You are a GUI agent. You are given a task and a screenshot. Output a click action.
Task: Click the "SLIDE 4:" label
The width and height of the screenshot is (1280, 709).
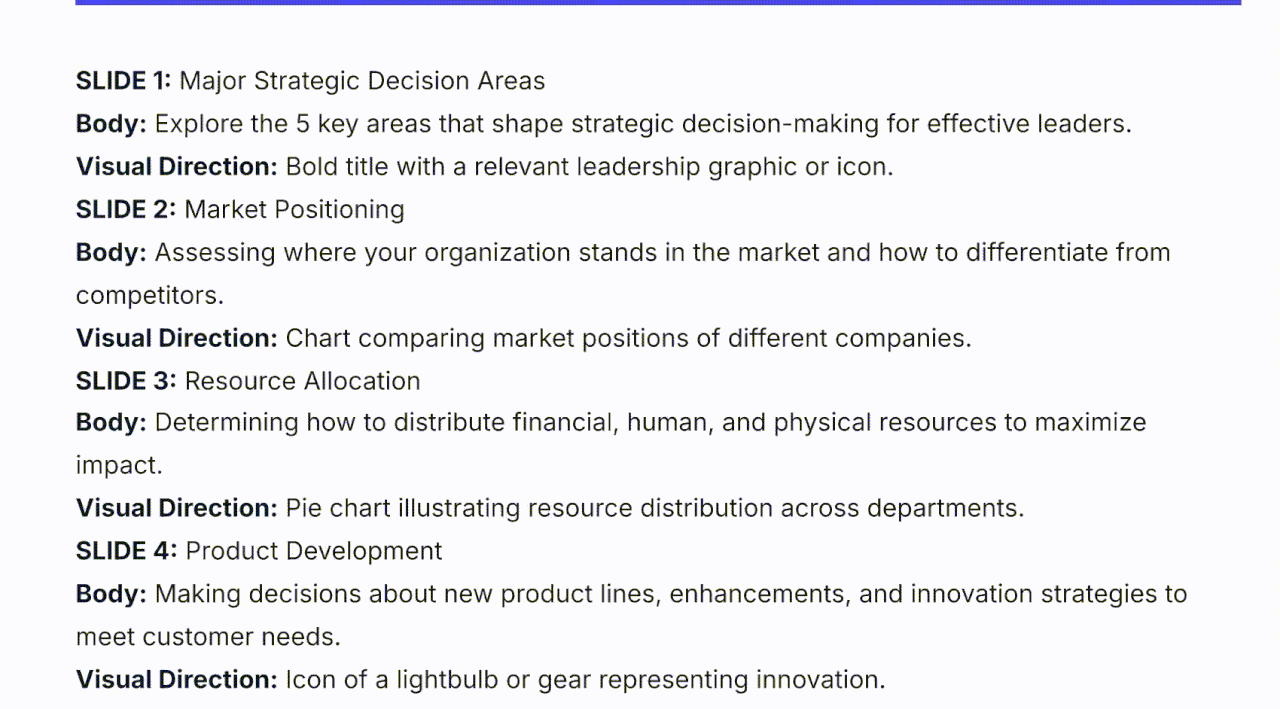(x=127, y=551)
